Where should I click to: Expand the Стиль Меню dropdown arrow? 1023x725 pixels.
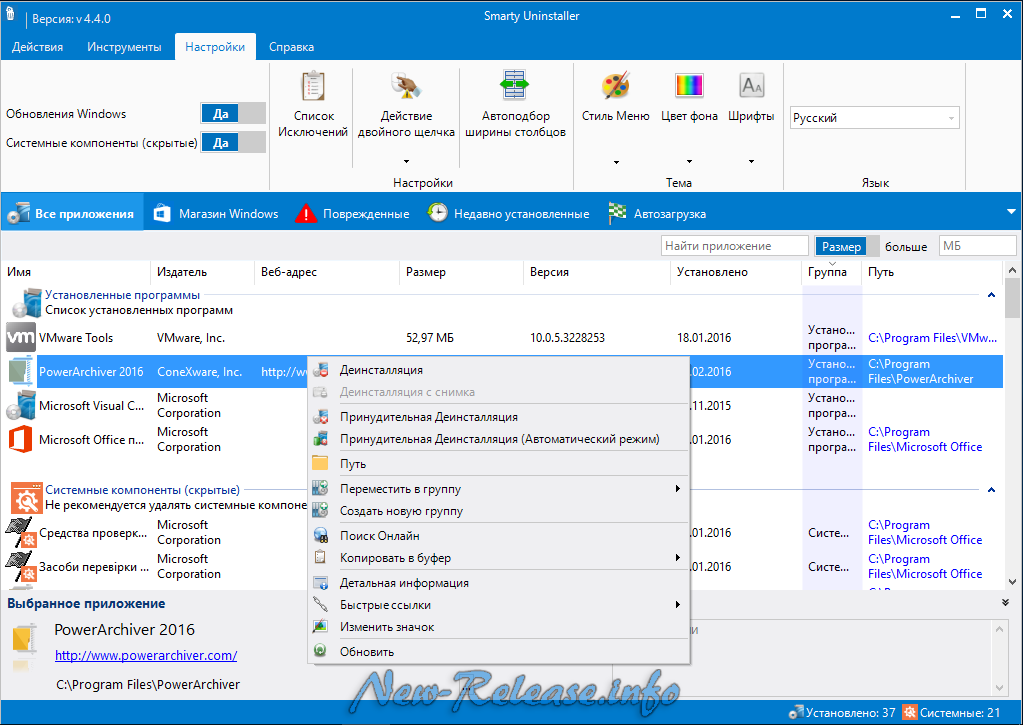coord(616,162)
